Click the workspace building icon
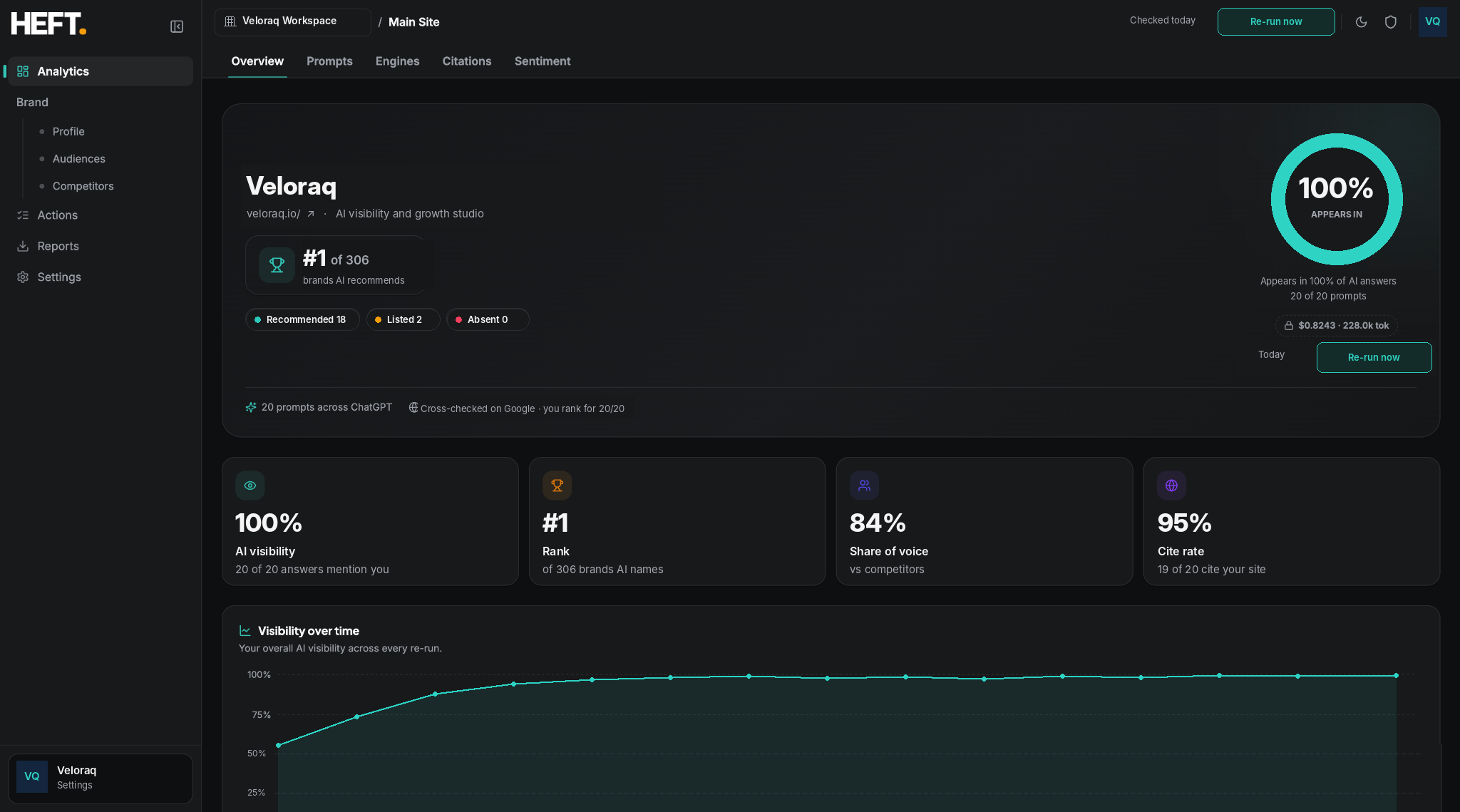The width and height of the screenshot is (1460, 812). (230, 21)
